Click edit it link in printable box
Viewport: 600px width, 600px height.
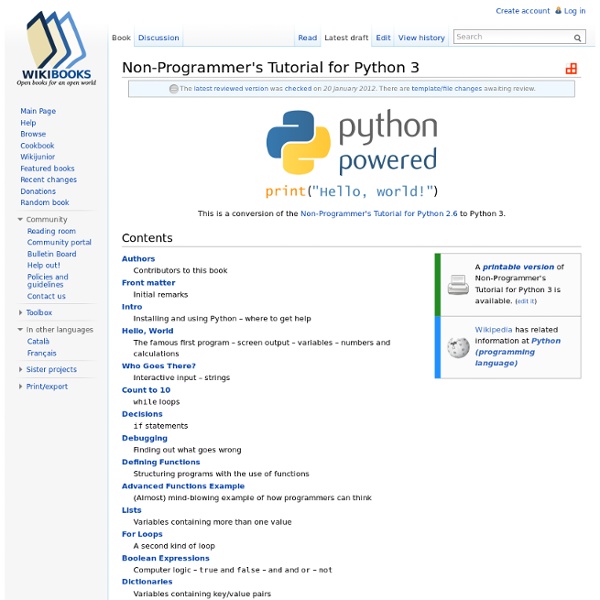coord(526,302)
